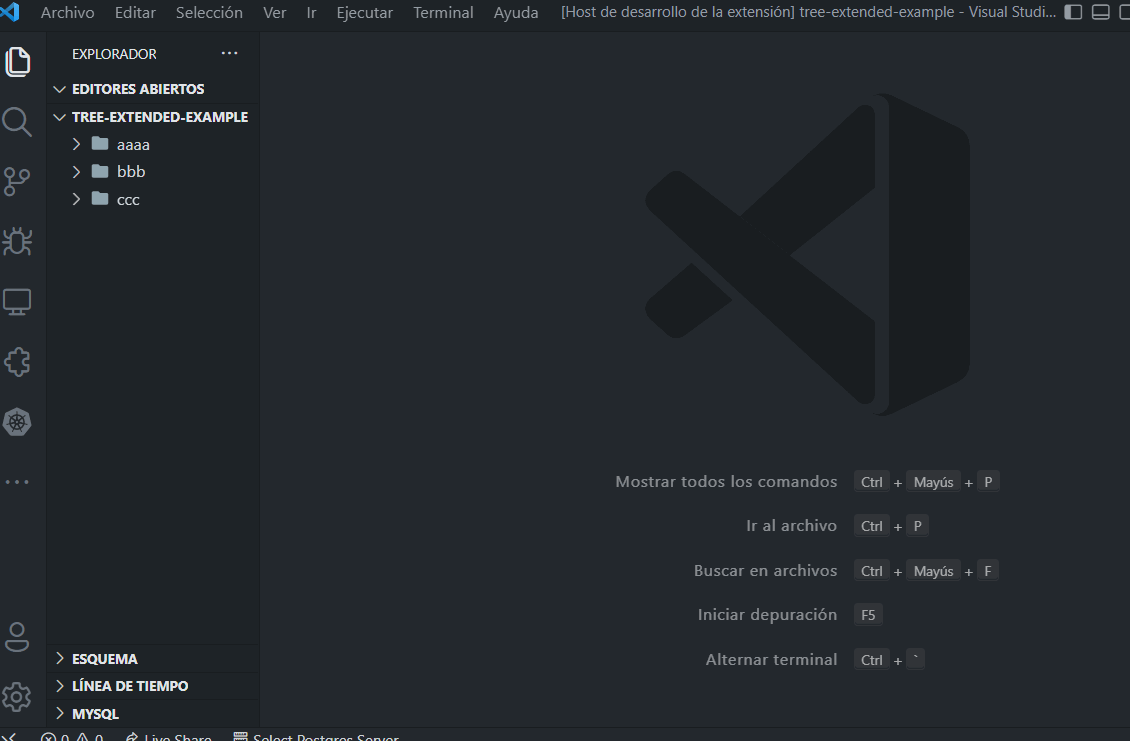Click the EDITORES ABIERTOS header label

tap(138, 89)
